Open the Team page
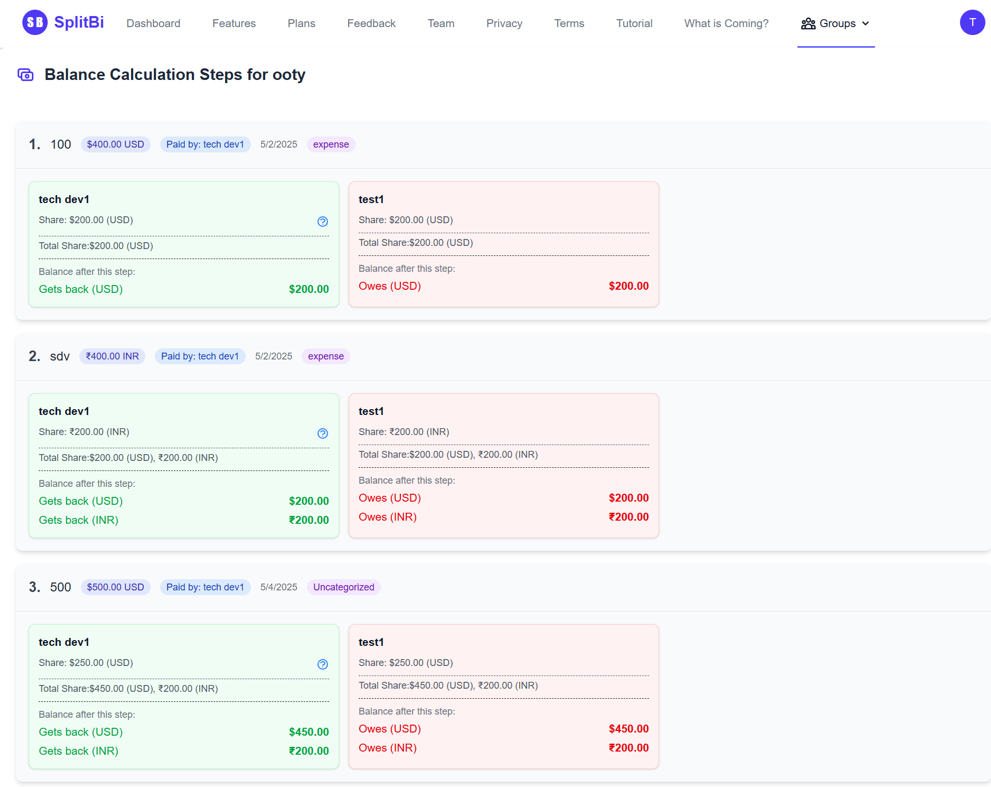 click(x=441, y=23)
